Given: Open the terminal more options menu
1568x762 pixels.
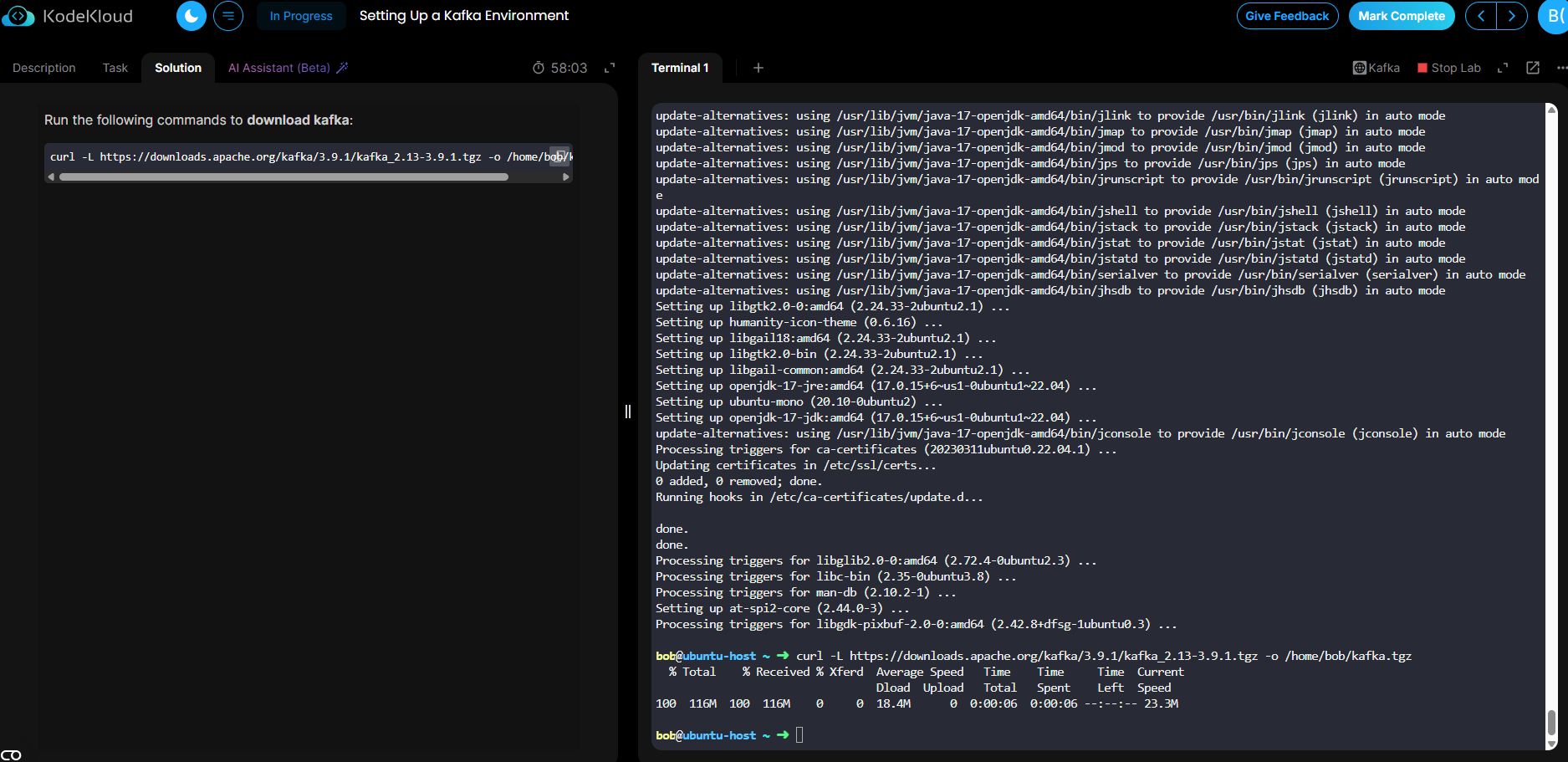Looking at the screenshot, I should tap(1562, 68).
